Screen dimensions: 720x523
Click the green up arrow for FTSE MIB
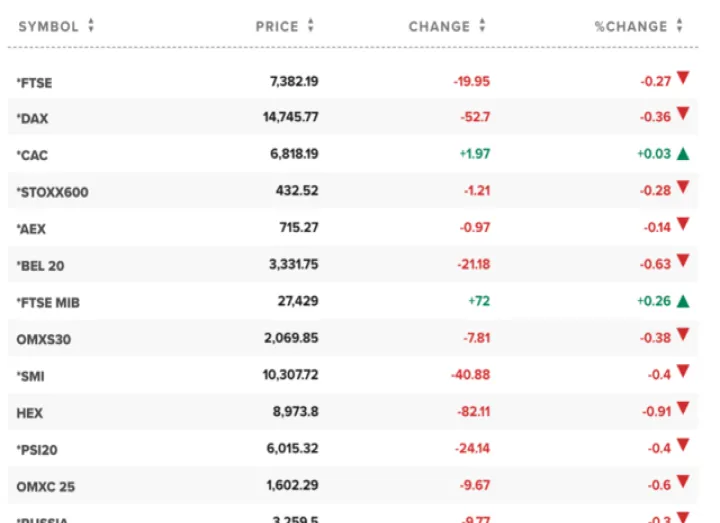coord(683,301)
